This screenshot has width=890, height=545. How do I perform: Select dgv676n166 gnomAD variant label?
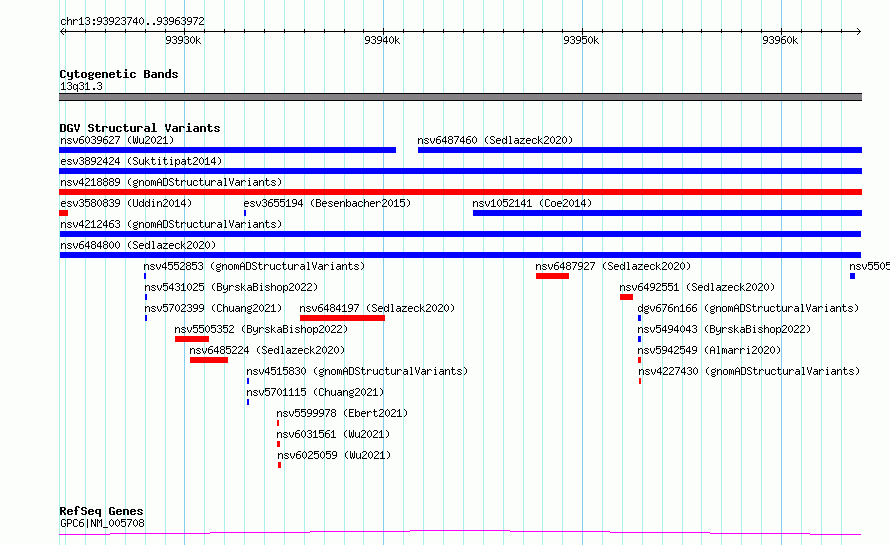coord(748,308)
